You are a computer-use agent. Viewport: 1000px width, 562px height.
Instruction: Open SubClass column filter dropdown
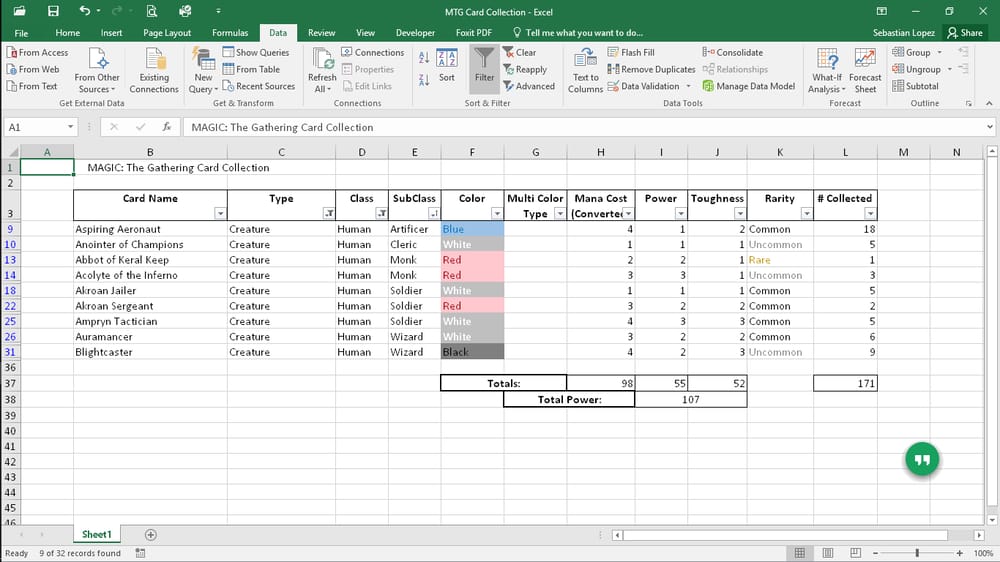pyautogui.click(x=434, y=214)
